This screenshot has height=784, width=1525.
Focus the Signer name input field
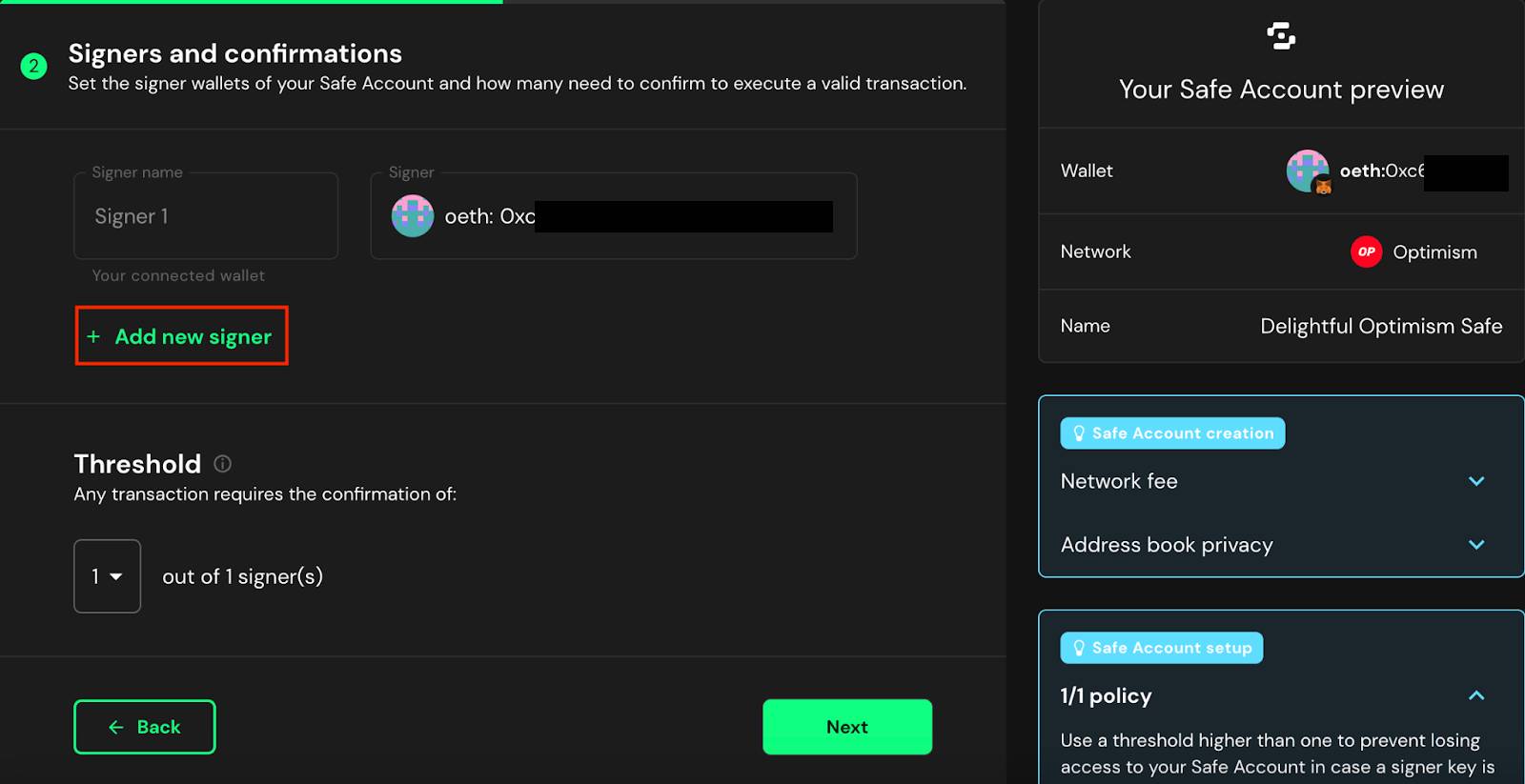pyautogui.click(x=206, y=216)
